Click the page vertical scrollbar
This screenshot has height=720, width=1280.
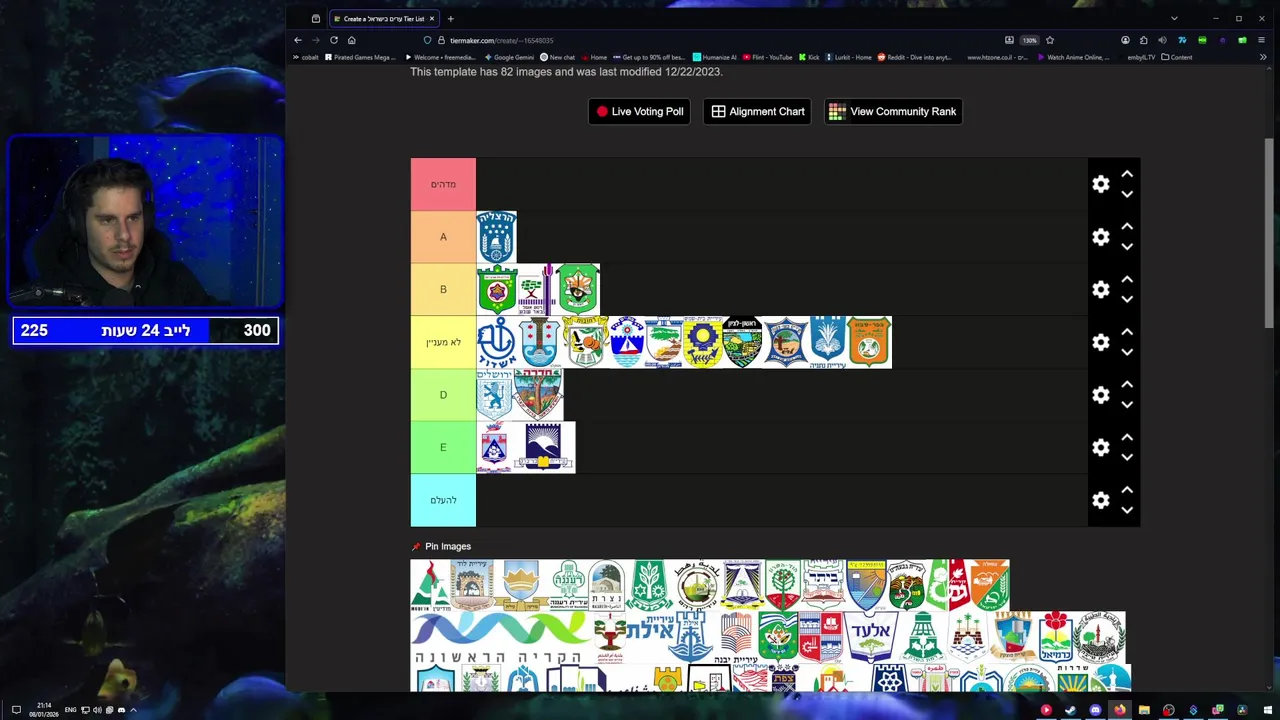click(1270, 233)
